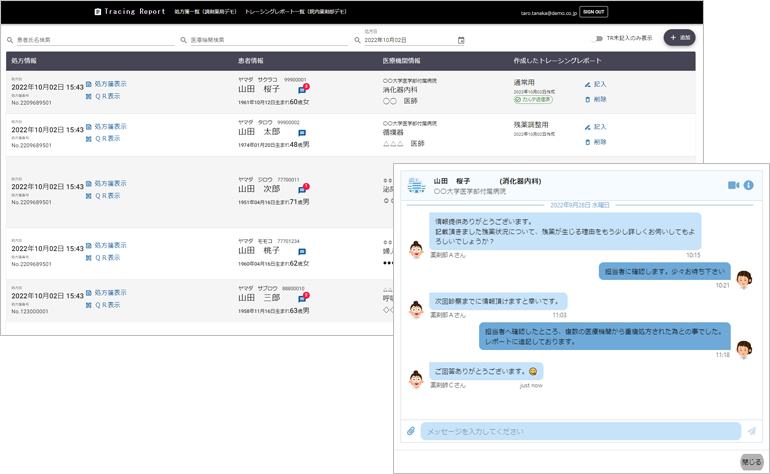Click QR表示 link in the second row
The image size is (770, 474).
click(107, 139)
